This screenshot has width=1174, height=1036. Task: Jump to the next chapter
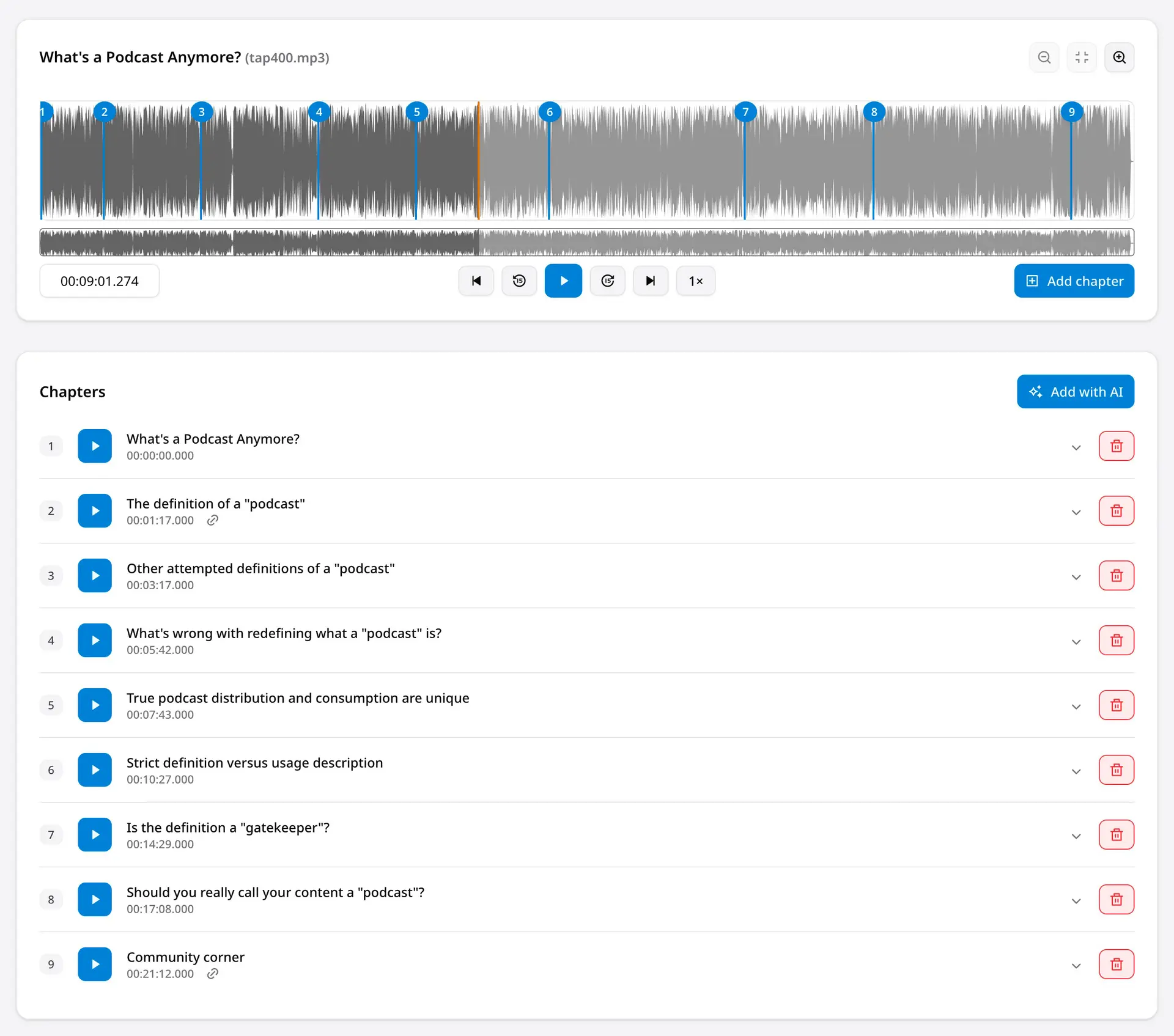tap(651, 281)
